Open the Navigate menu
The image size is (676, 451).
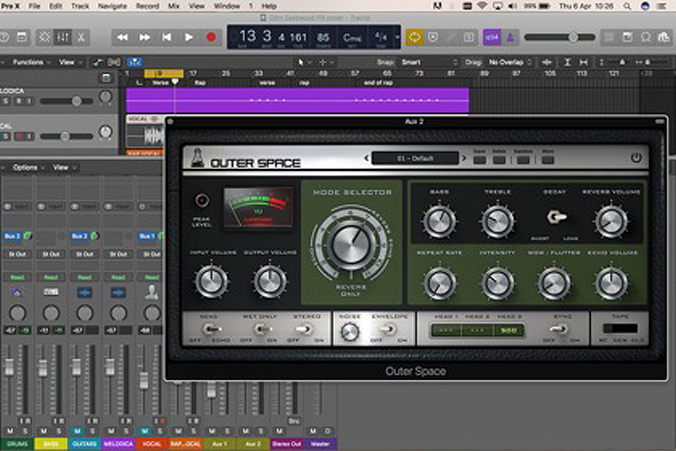[x=113, y=6]
